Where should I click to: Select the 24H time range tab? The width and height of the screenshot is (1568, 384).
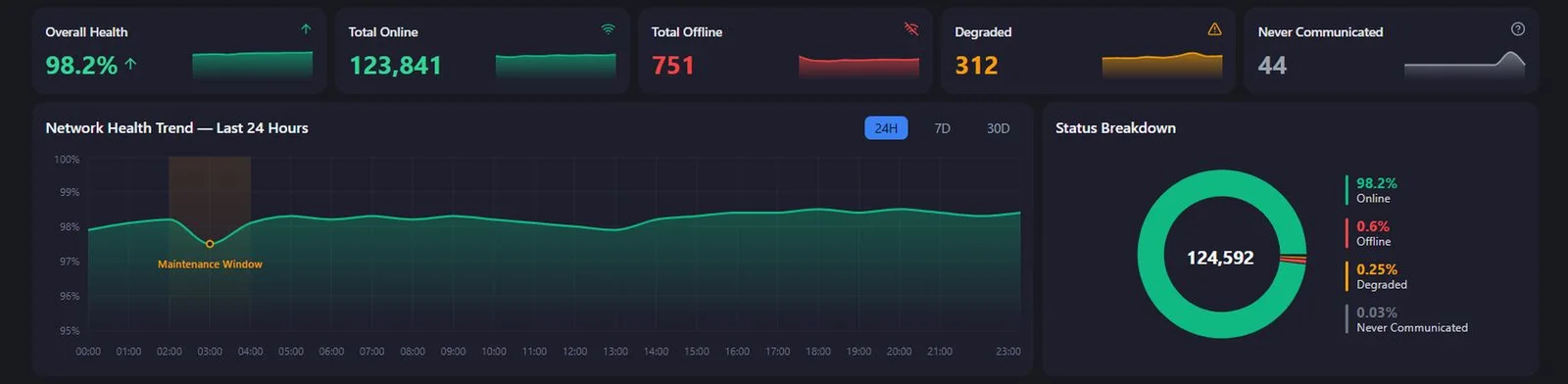(x=886, y=128)
